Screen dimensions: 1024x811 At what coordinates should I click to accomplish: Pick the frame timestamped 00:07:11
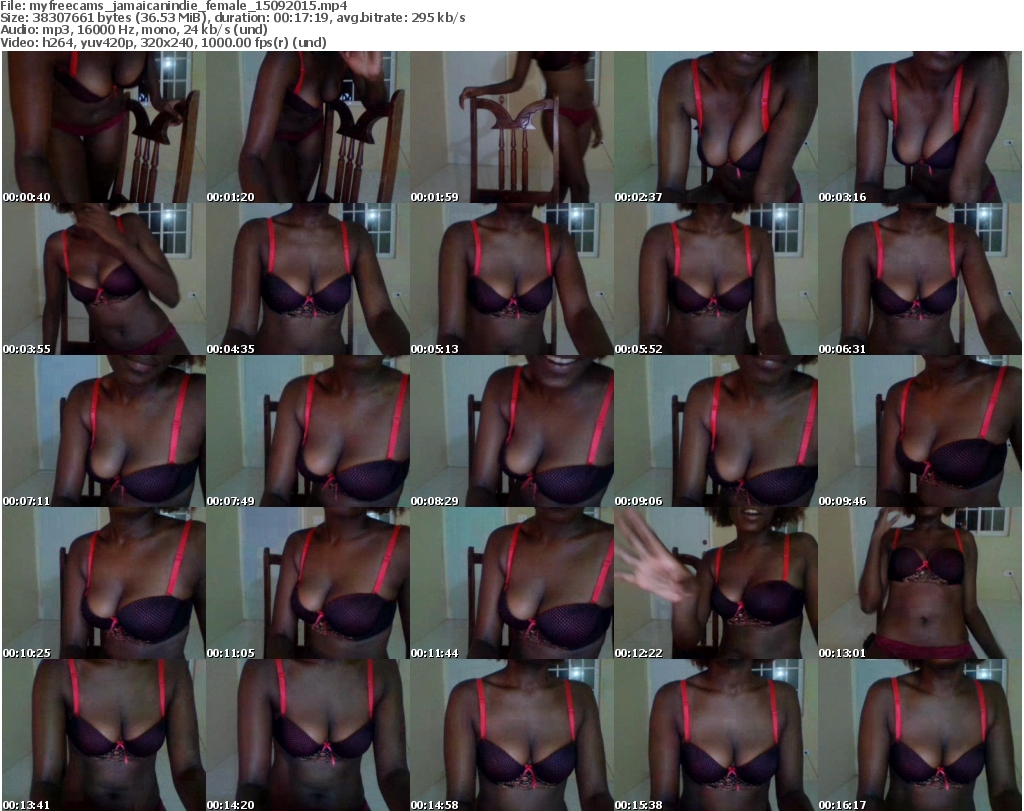point(104,432)
